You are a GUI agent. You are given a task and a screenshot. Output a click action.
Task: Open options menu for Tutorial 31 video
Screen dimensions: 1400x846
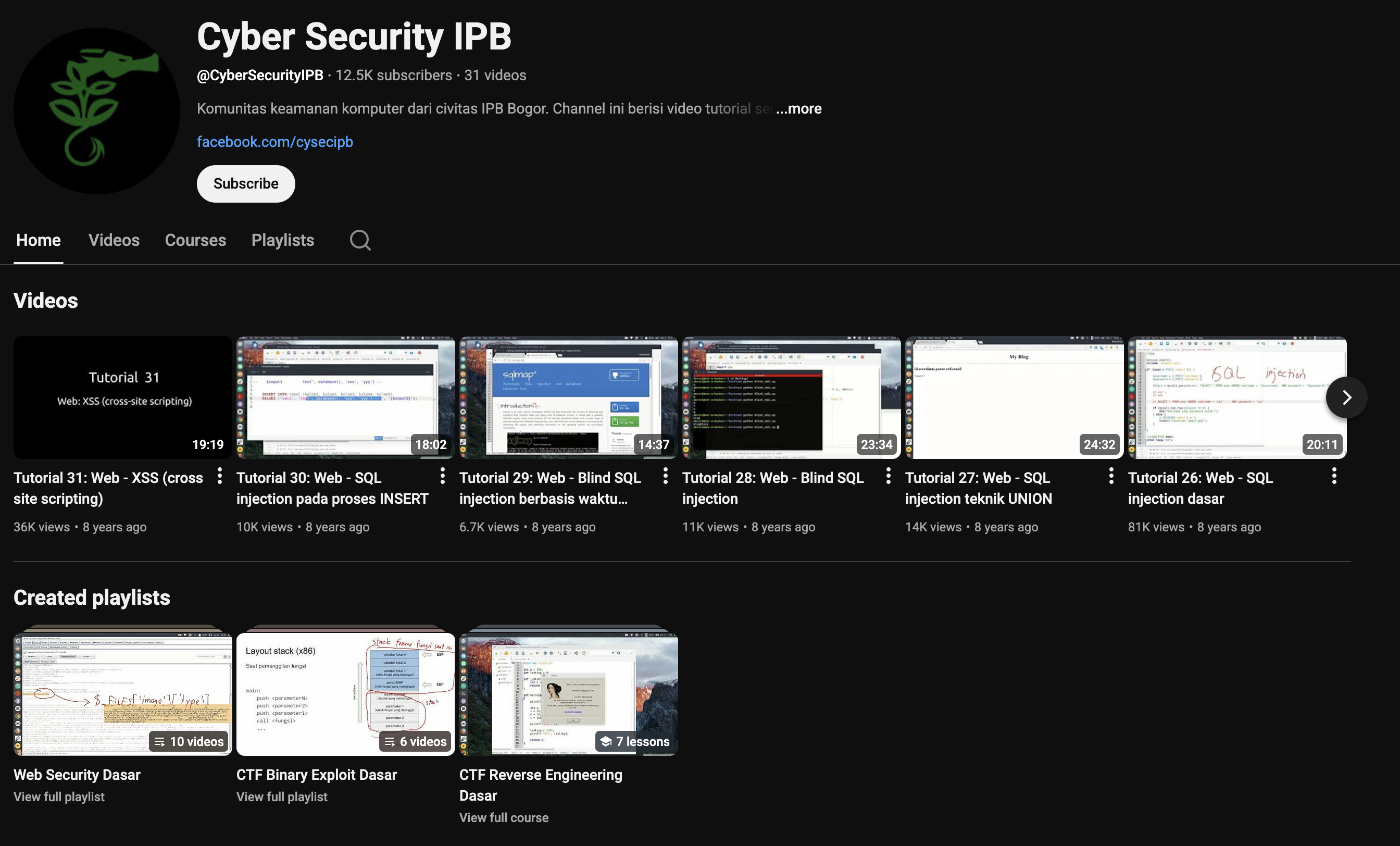coord(219,476)
